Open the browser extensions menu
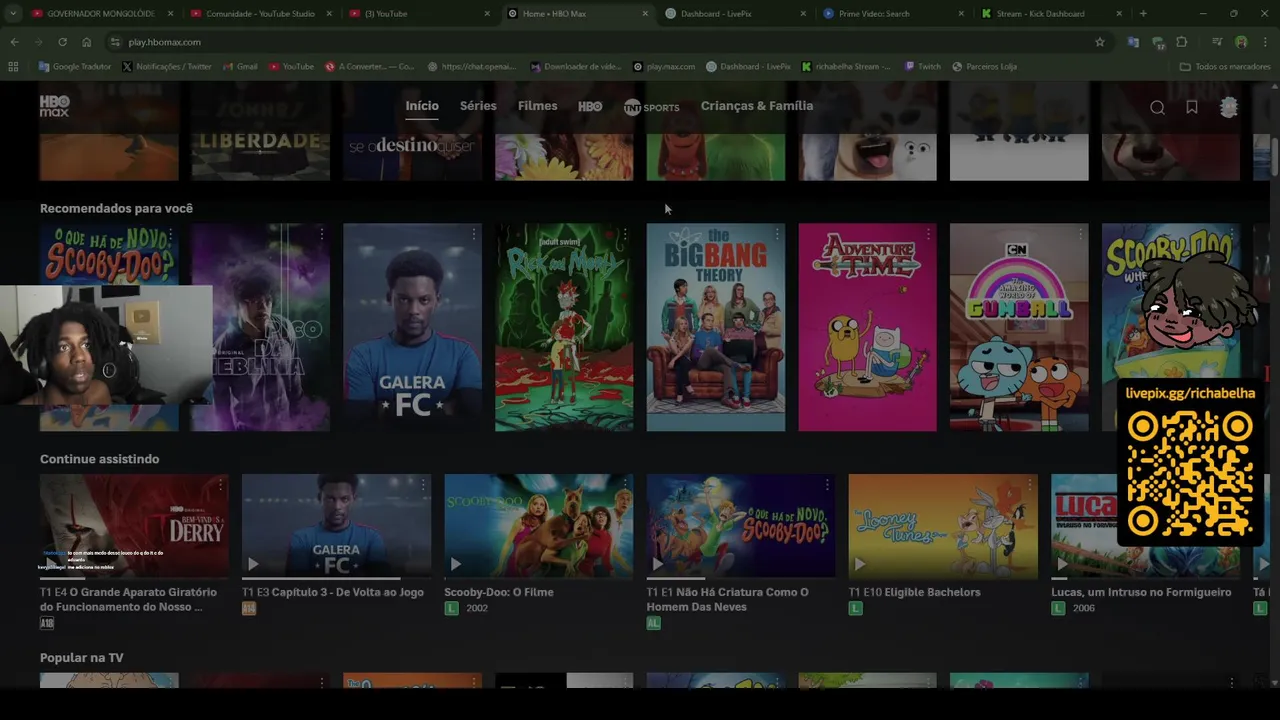The height and width of the screenshot is (720, 1280). 1182,42
